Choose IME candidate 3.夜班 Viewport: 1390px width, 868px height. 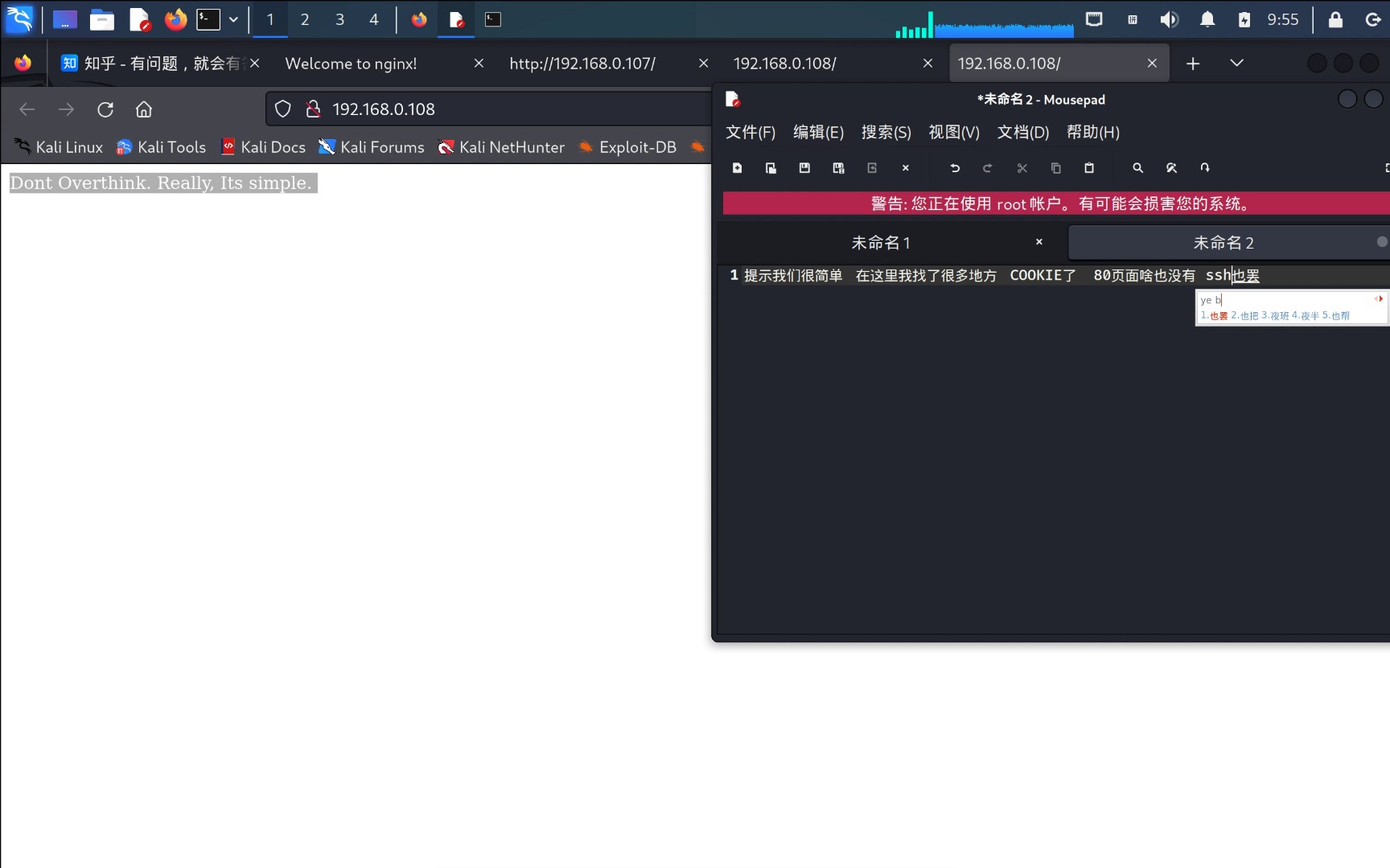tap(1275, 316)
